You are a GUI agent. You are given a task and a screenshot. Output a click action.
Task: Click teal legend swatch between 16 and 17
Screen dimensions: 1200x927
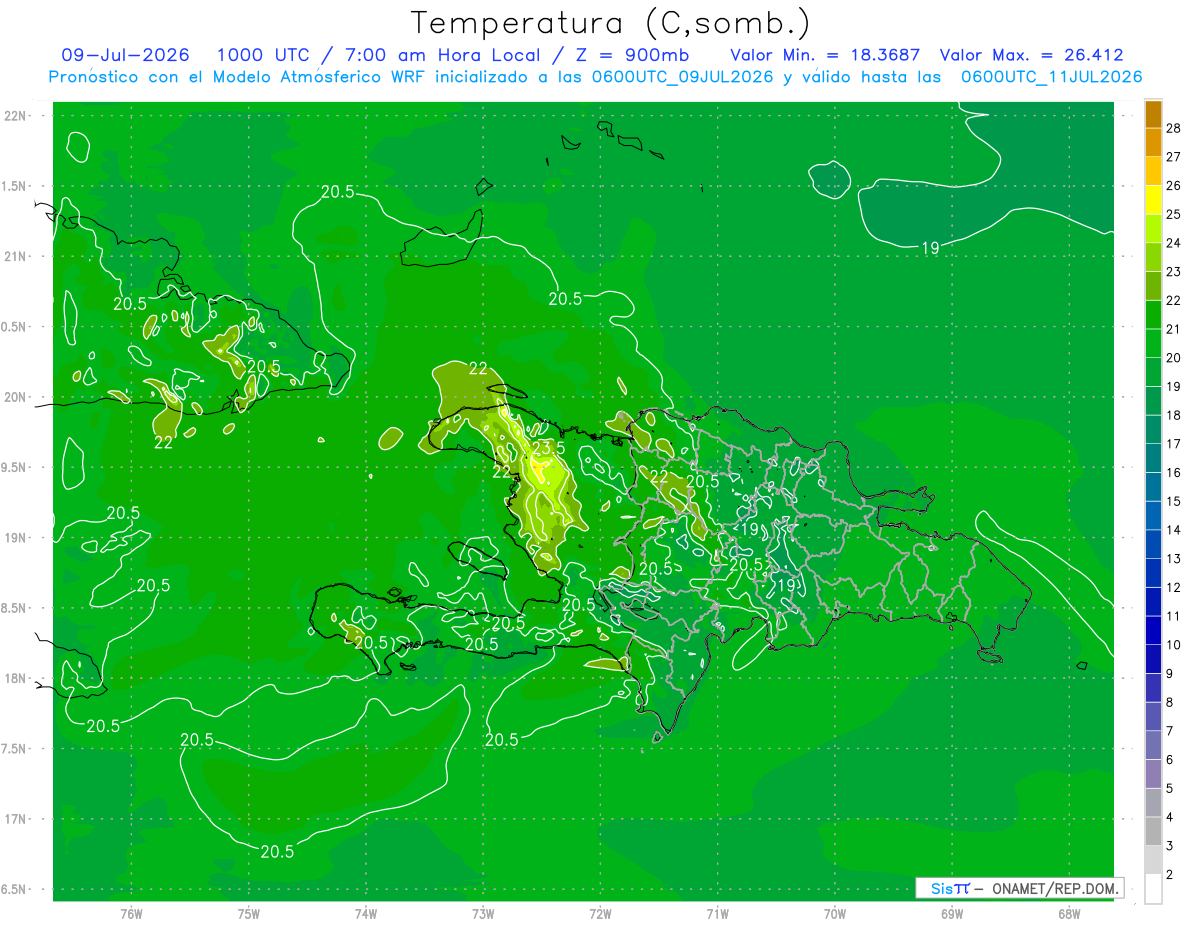pyautogui.click(x=1153, y=459)
